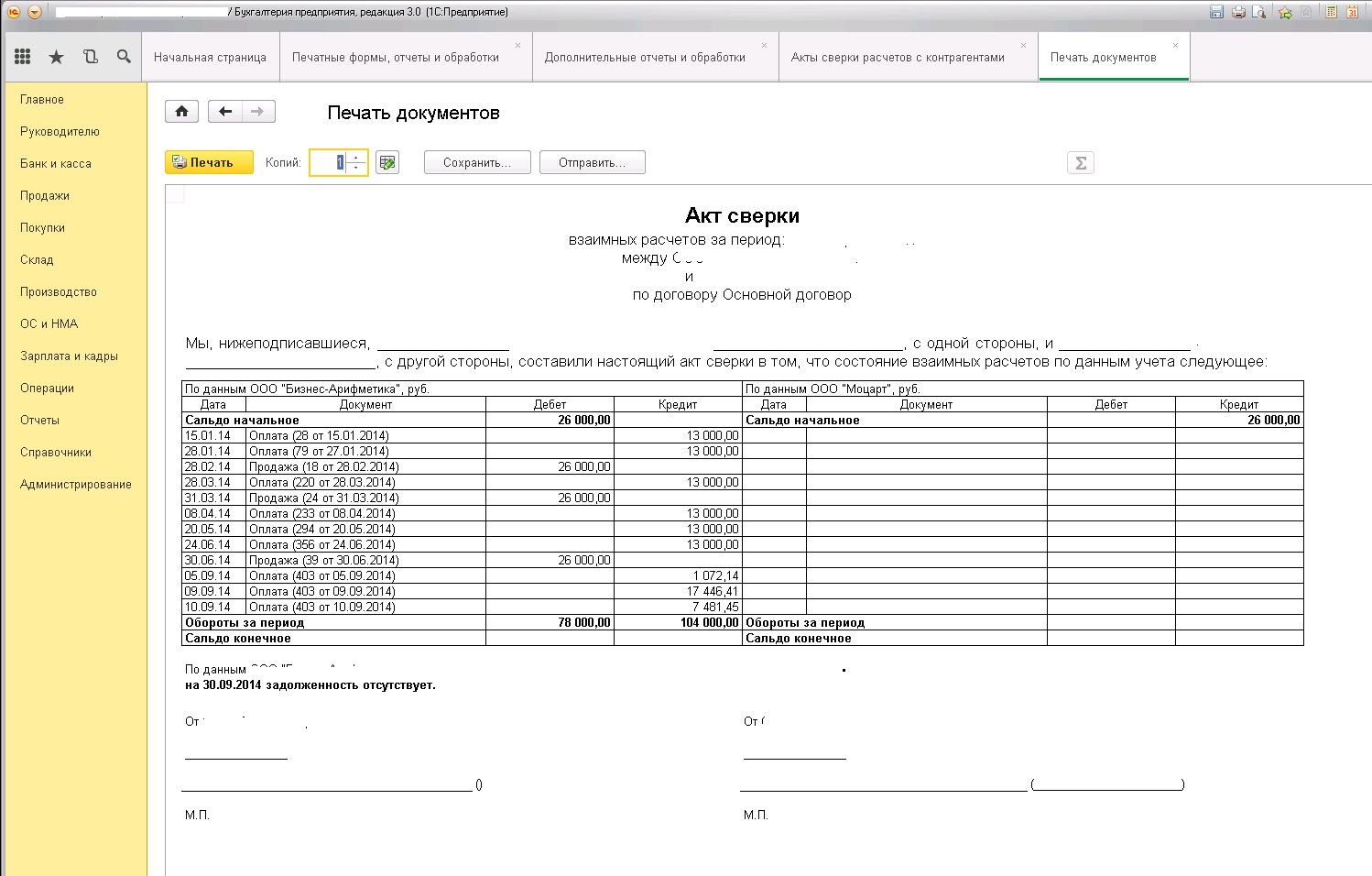Click the Сохранить... button
Viewport: 1372px width, 876px height.
click(x=478, y=162)
